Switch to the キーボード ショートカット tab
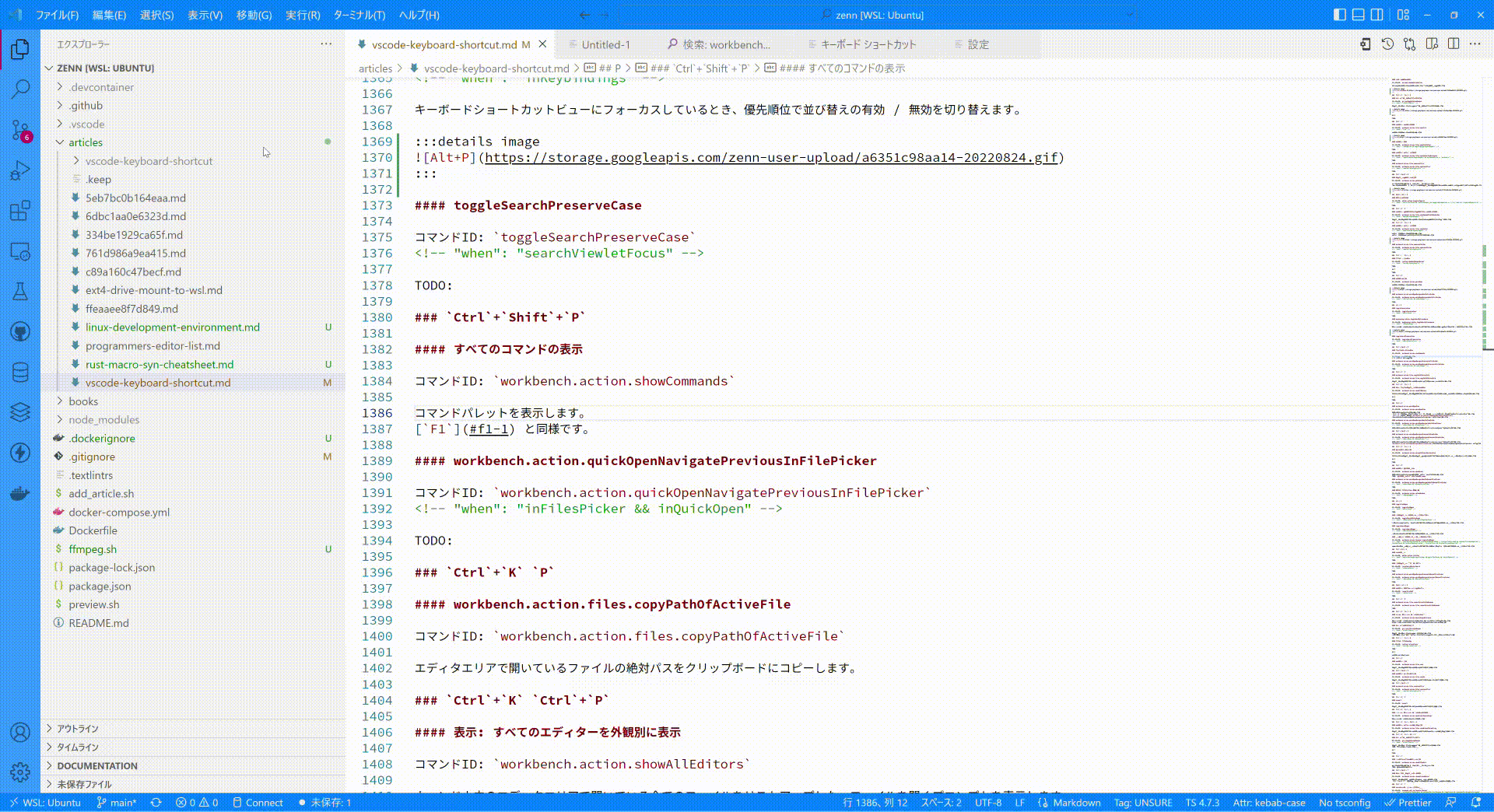 (868, 44)
